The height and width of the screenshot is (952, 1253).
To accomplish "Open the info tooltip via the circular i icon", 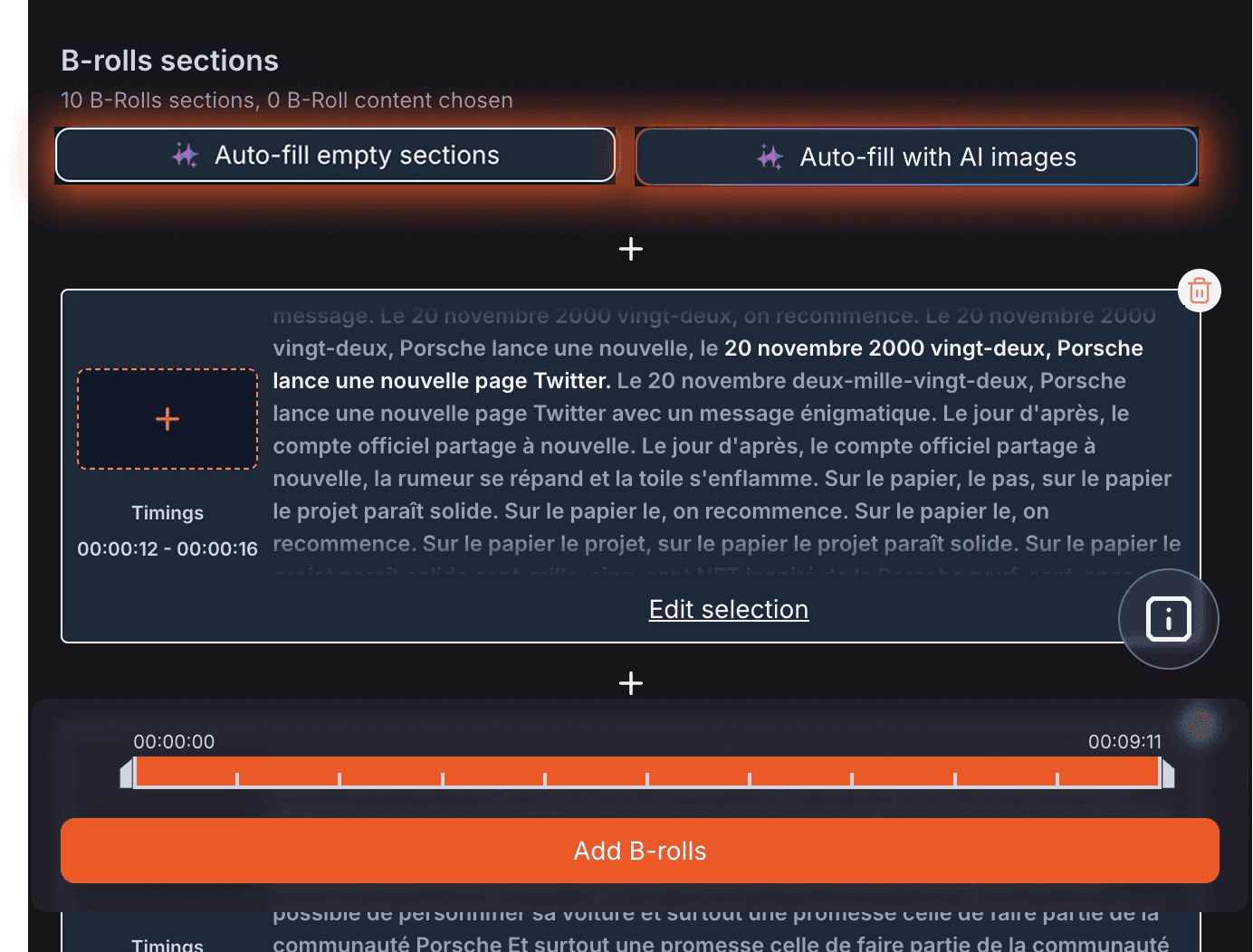I will [1168, 619].
